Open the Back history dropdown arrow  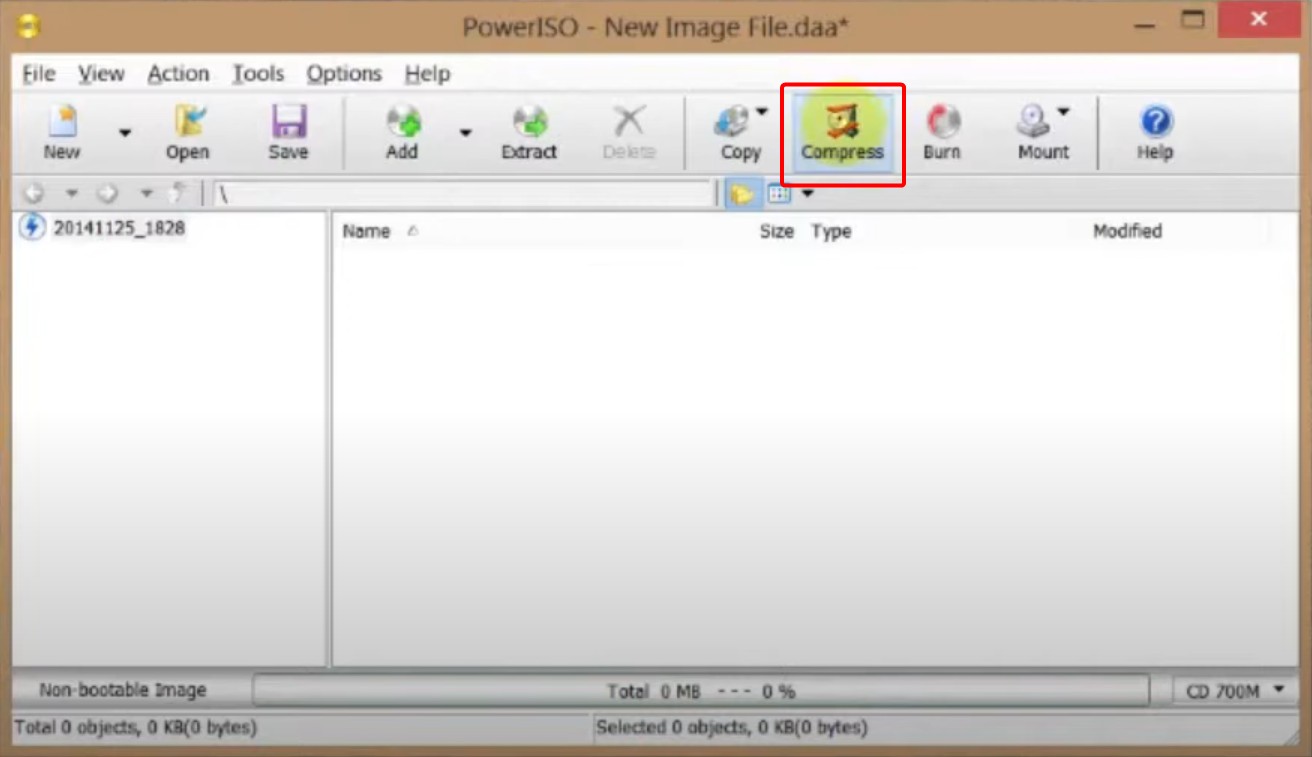71,194
